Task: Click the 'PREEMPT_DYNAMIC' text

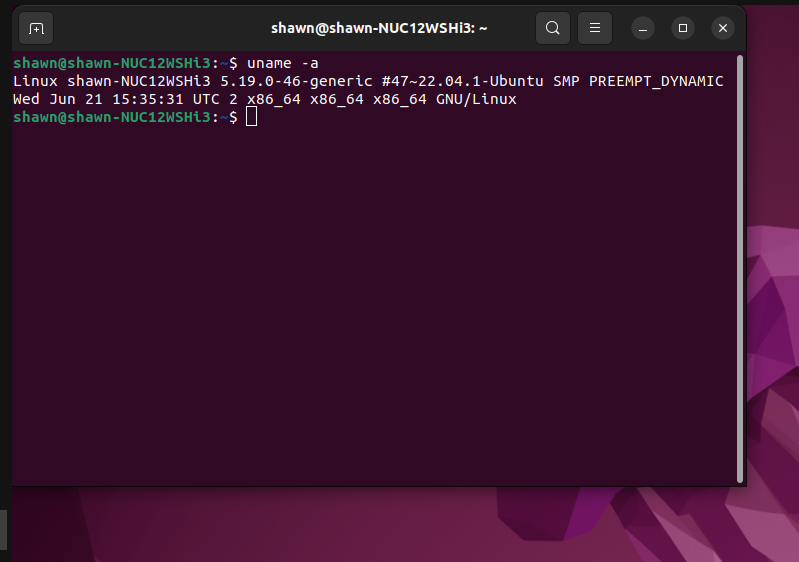Action: [656, 81]
